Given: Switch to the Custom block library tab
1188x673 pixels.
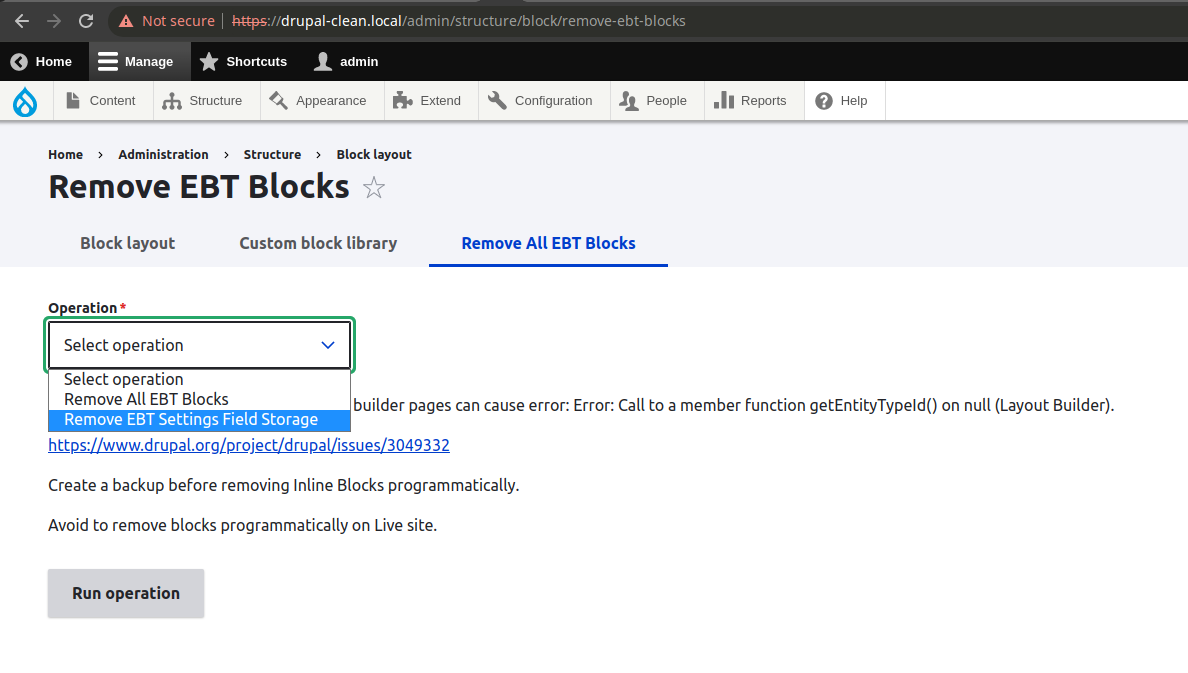Looking at the screenshot, I should tap(317, 243).
